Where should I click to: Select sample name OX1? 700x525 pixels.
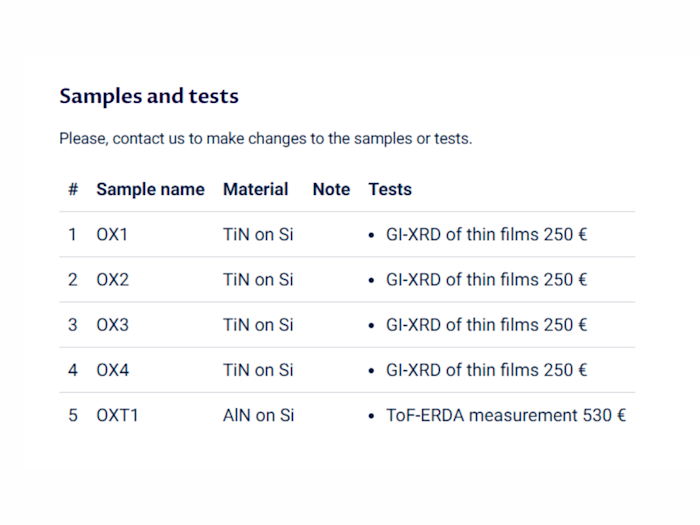click(112, 235)
